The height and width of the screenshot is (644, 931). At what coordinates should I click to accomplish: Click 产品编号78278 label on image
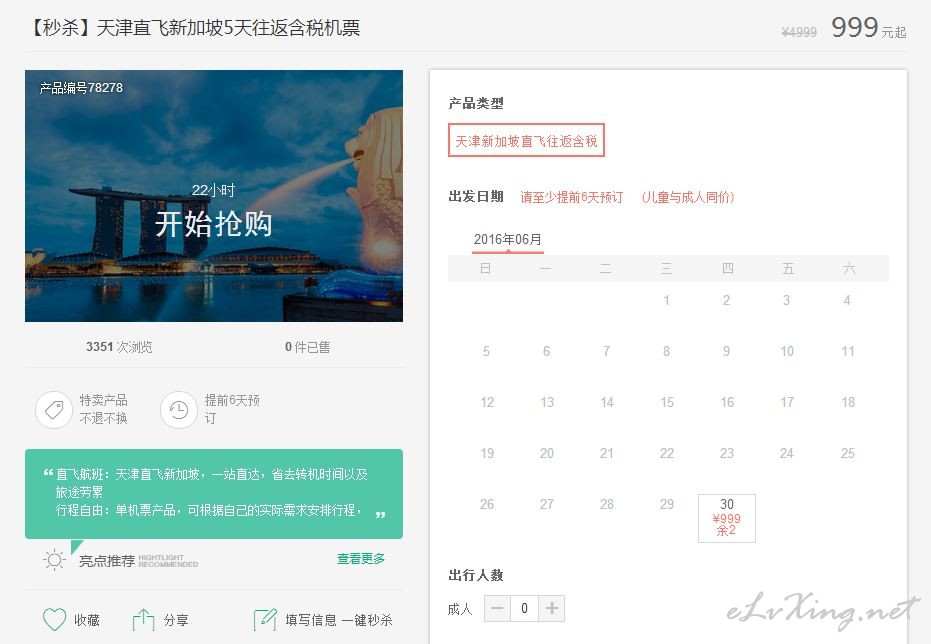[x=81, y=88]
